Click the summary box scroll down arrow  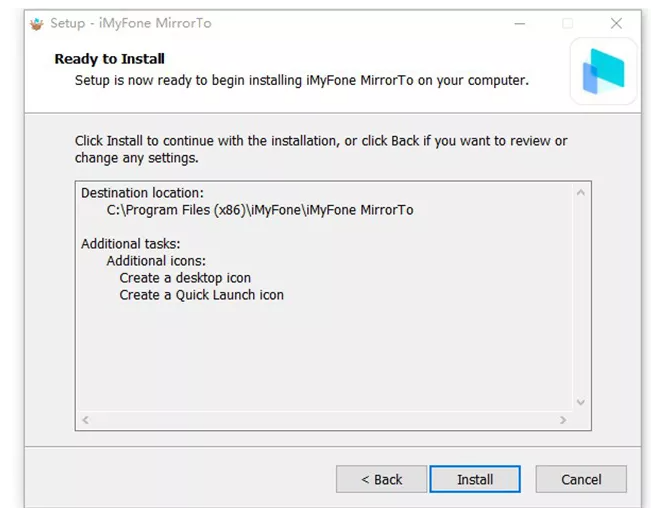pyautogui.click(x=581, y=402)
